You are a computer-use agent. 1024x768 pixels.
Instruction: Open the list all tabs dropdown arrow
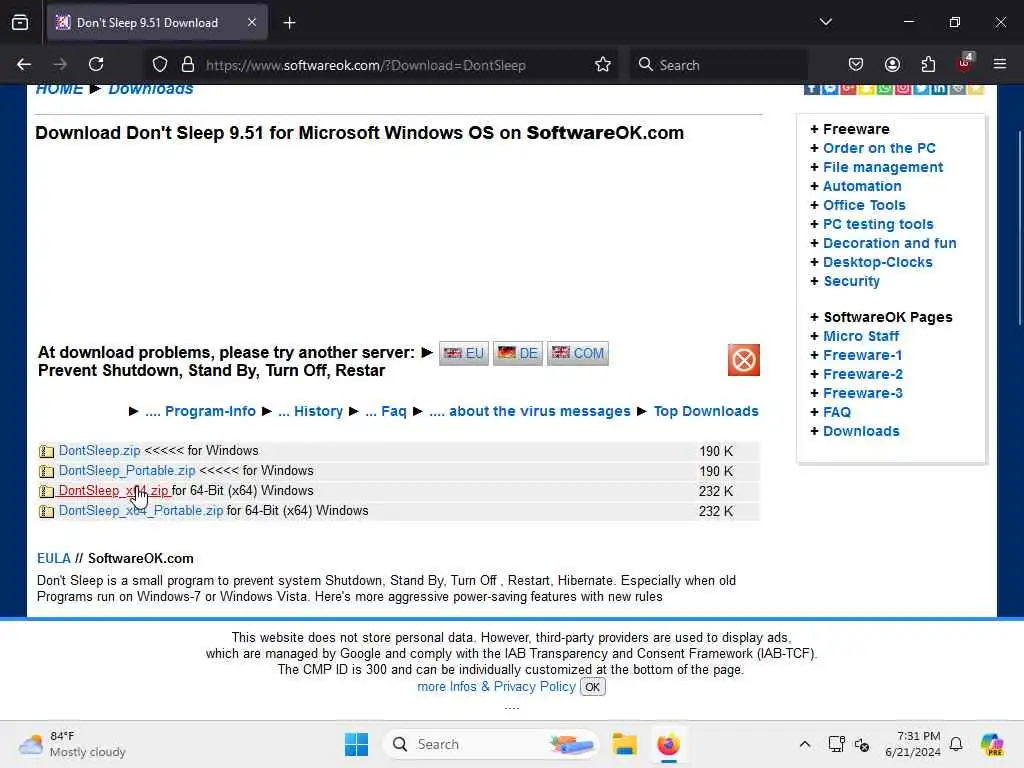tap(825, 22)
